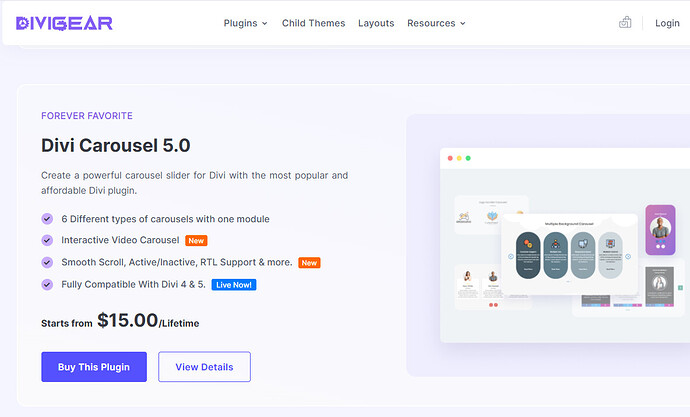
Task: Click checkmark icon beside Fully Compatible feature
Action: pos(47,285)
